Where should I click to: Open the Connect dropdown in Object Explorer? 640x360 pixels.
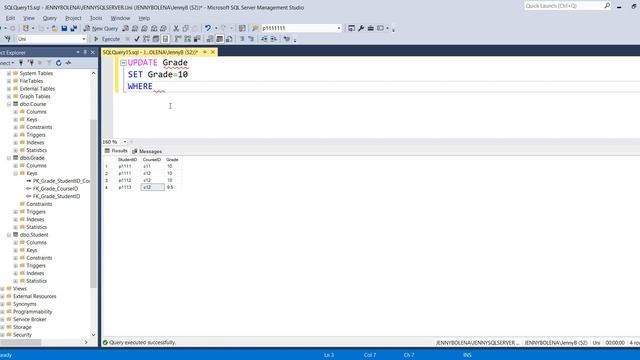7,63
